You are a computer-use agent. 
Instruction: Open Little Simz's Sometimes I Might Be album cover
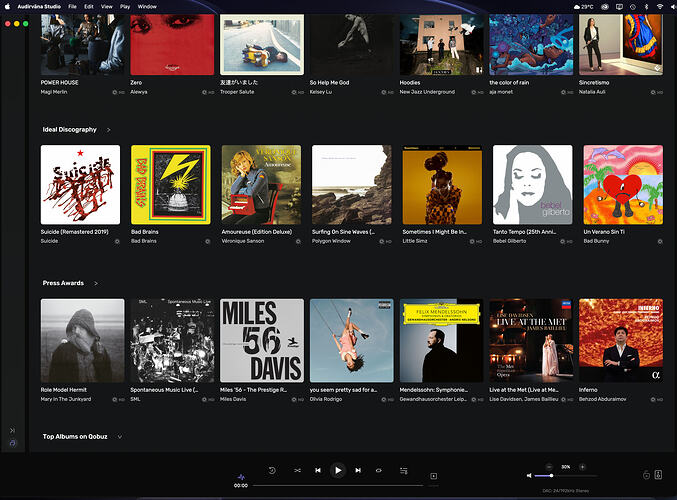[442, 184]
